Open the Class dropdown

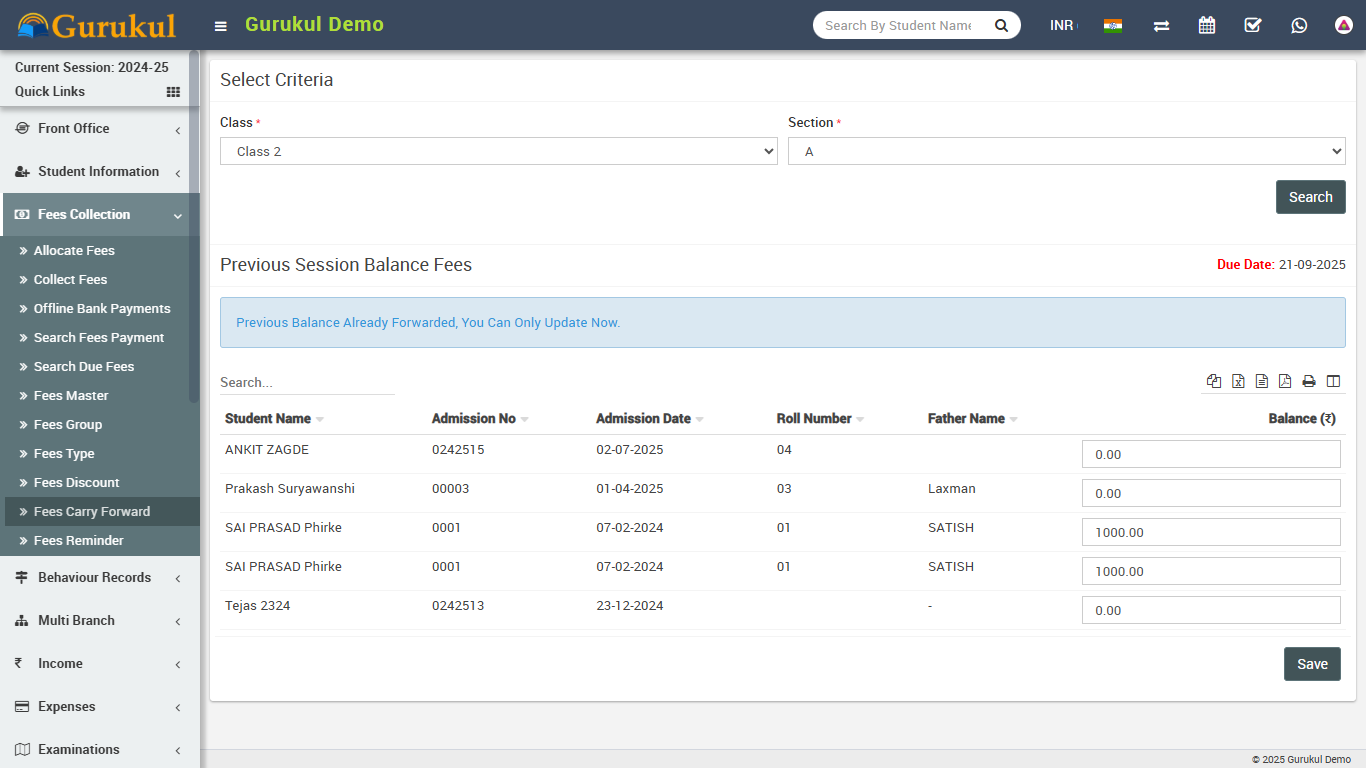tap(498, 151)
